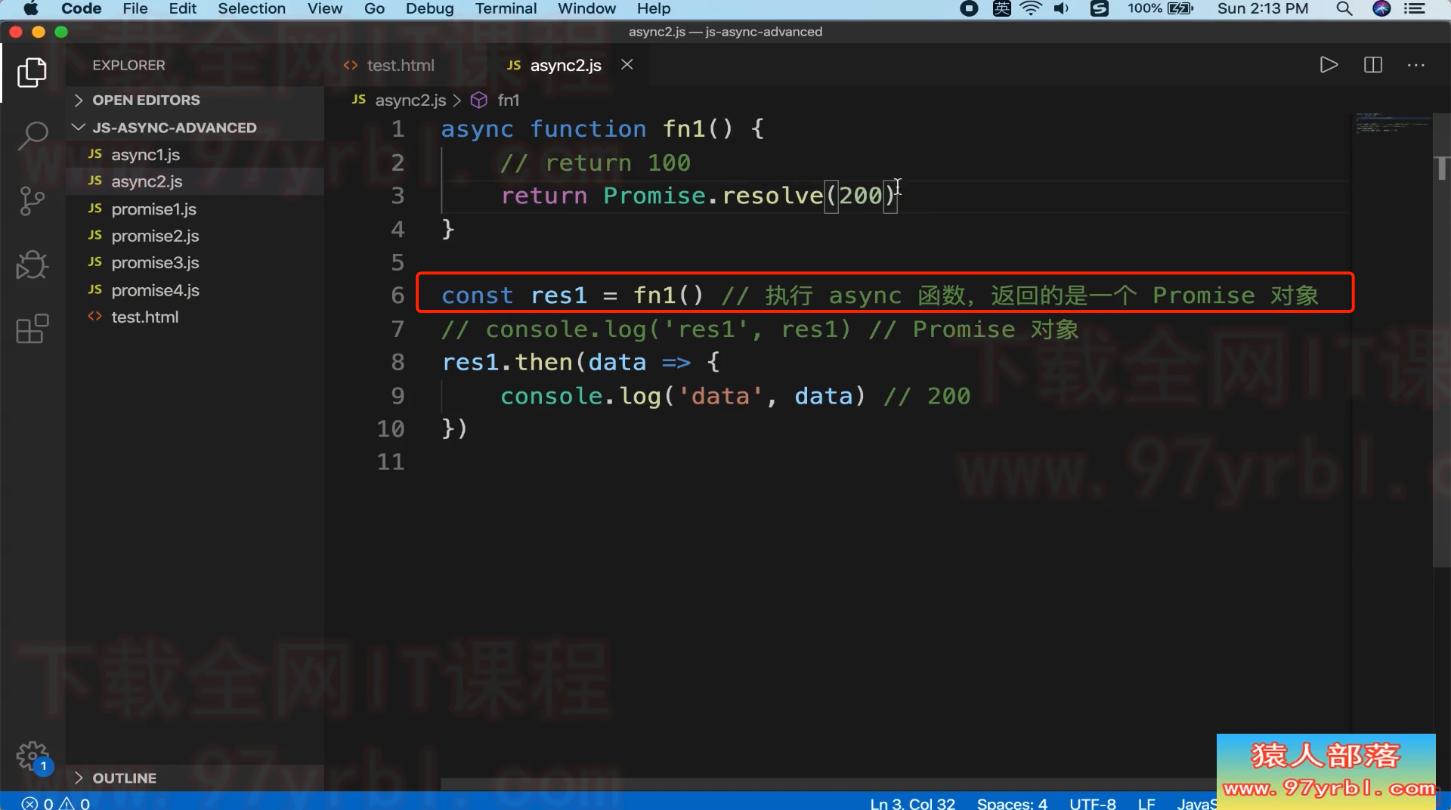Open async1.js in the explorer
This screenshot has width=1451, height=810.
coord(145,154)
